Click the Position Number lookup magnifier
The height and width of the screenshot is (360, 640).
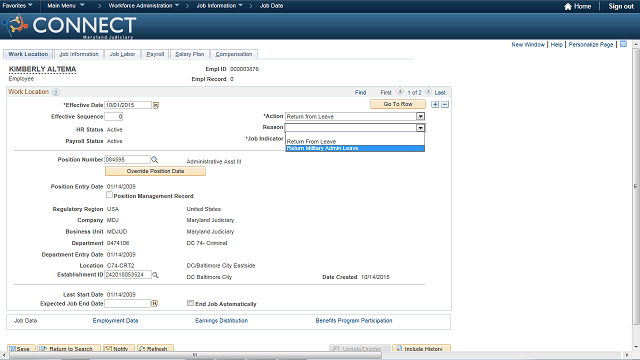tap(155, 160)
